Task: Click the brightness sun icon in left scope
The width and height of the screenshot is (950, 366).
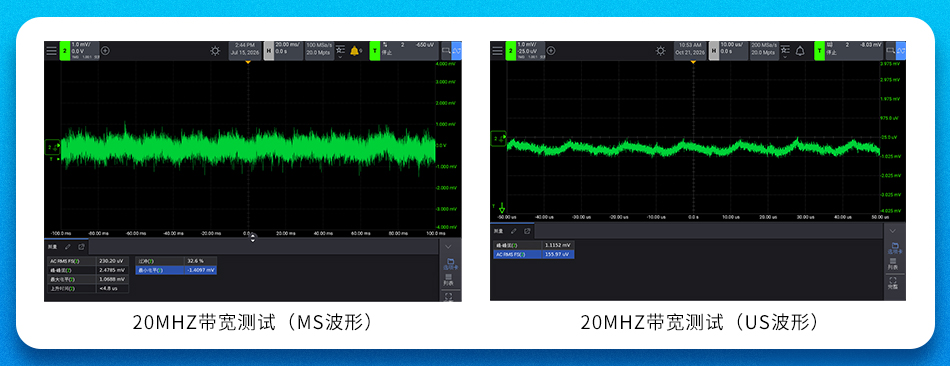Action: pos(215,51)
